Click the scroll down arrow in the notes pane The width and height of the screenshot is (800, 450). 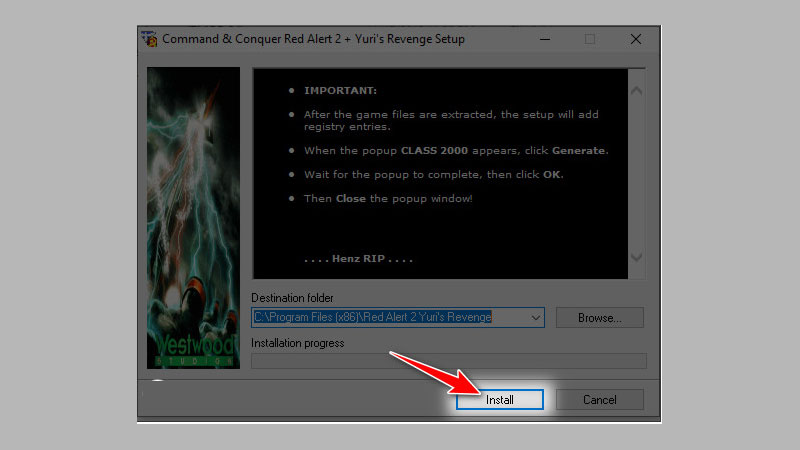click(636, 257)
